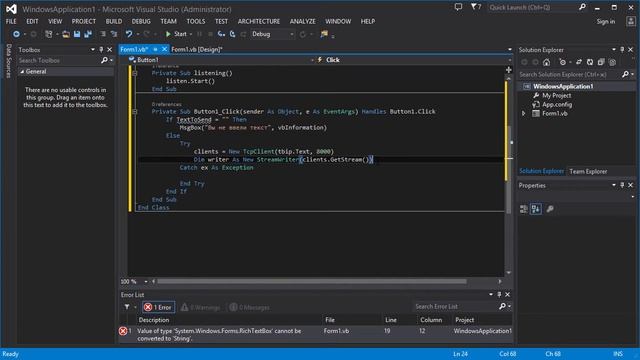
Task: Click the Step Over debug icon
Action: [232, 34]
